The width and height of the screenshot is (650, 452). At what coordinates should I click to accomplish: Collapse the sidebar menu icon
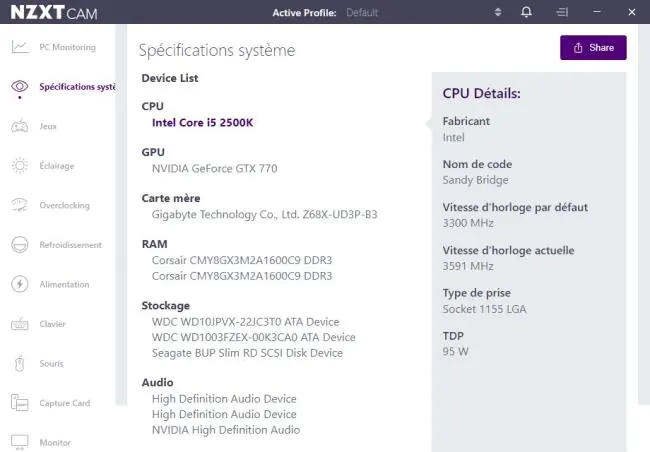click(562, 12)
